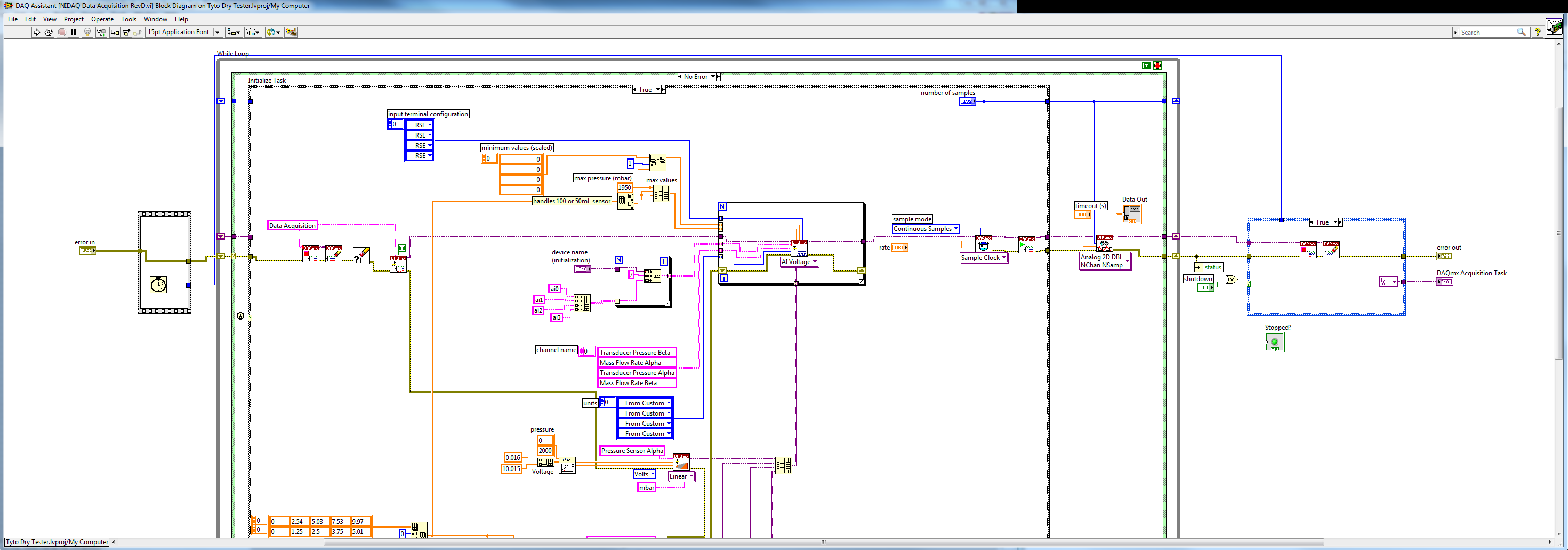Click the context help question mark button

[1538, 33]
